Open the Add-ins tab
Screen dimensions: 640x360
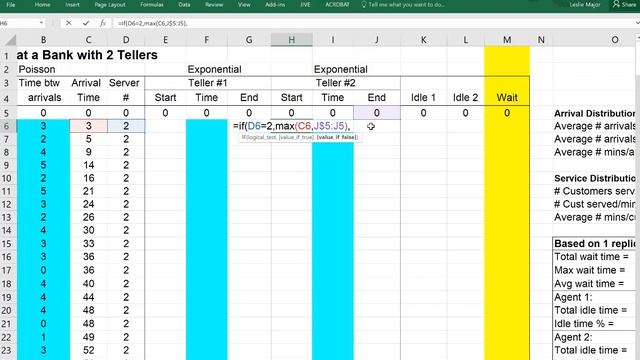tap(275, 4)
